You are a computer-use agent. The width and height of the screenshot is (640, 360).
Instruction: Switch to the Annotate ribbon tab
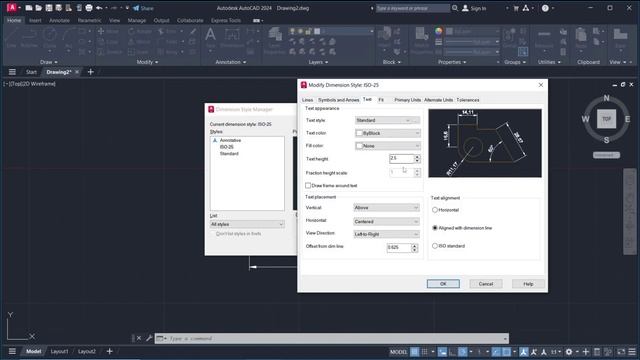[x=59, y=20]
